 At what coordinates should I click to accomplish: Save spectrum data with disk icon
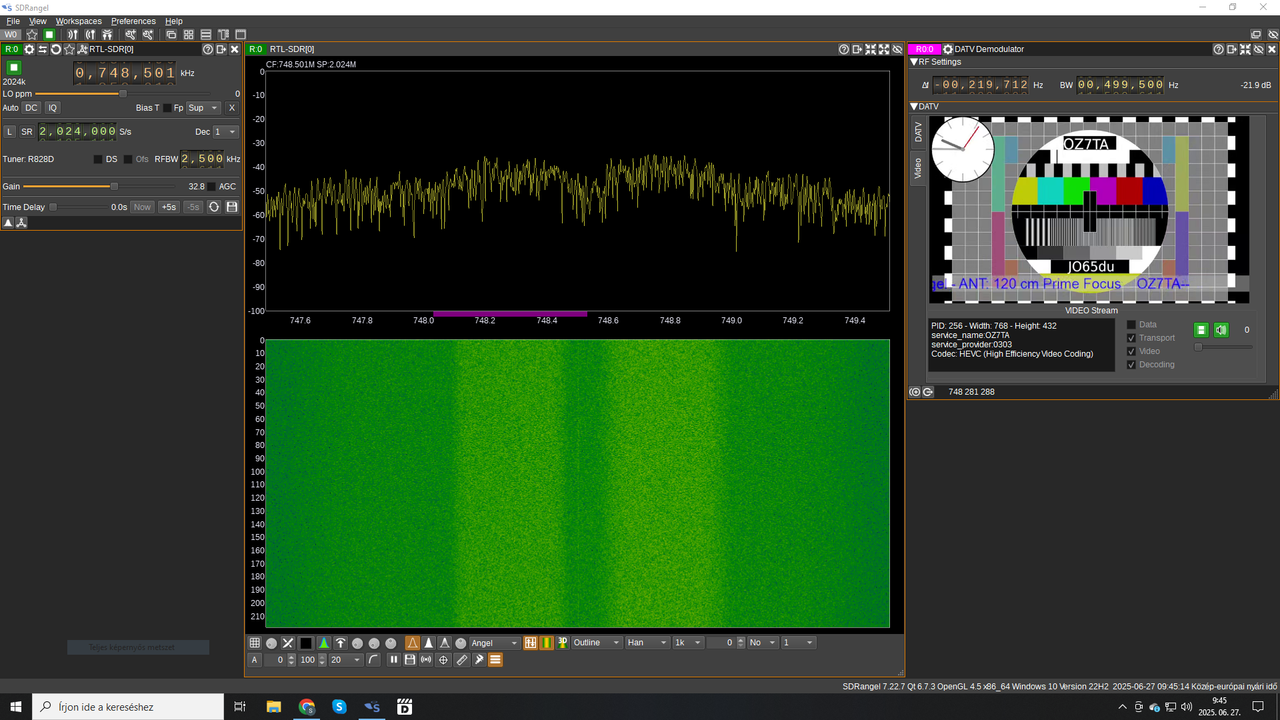(x=410, y=660)
